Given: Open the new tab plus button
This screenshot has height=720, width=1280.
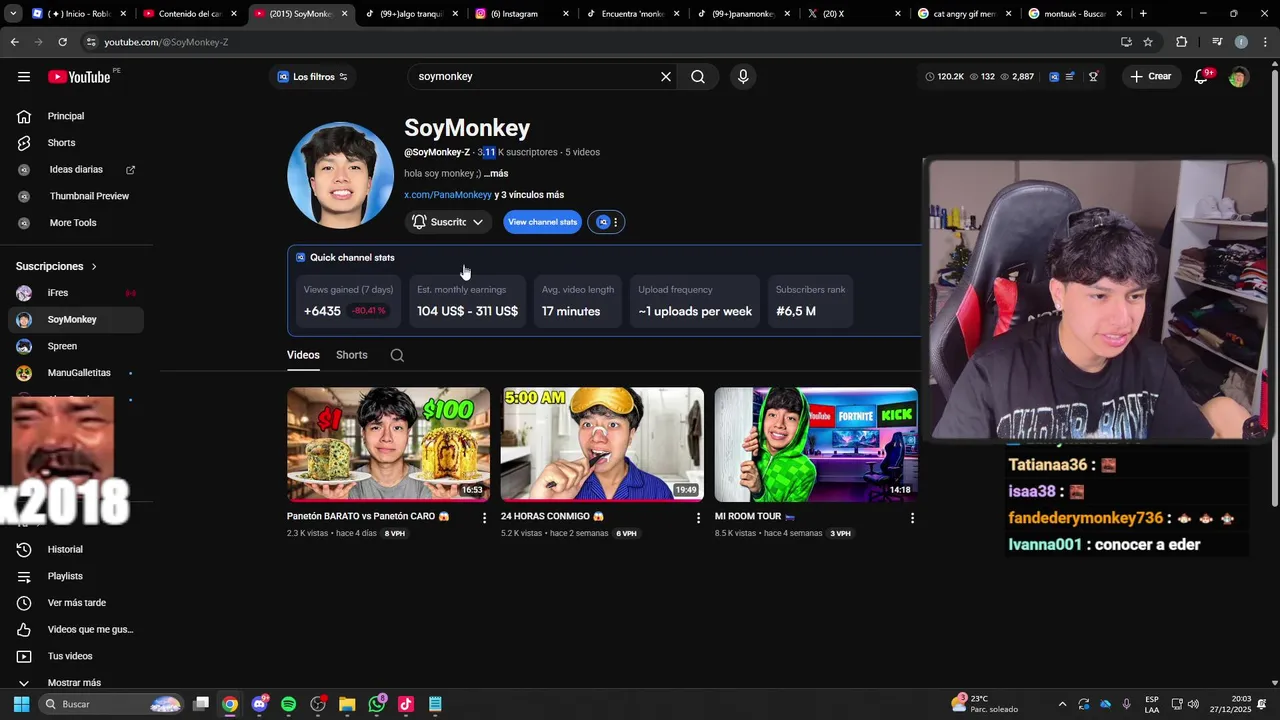Looking at the screenshot, I should click(x=1143, y=14).
